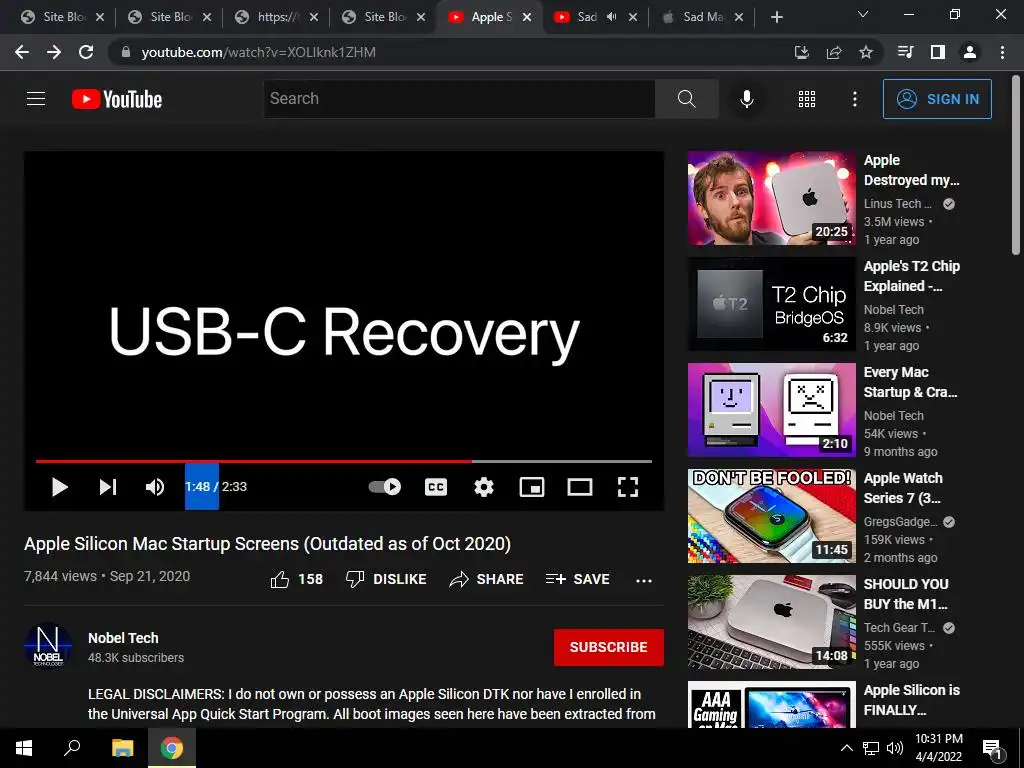Image resolution: width=1024 pixels, height=768 pixels.
Task: Open the YouTube hamburger guide menu
Action: click(x=36, y=99)
